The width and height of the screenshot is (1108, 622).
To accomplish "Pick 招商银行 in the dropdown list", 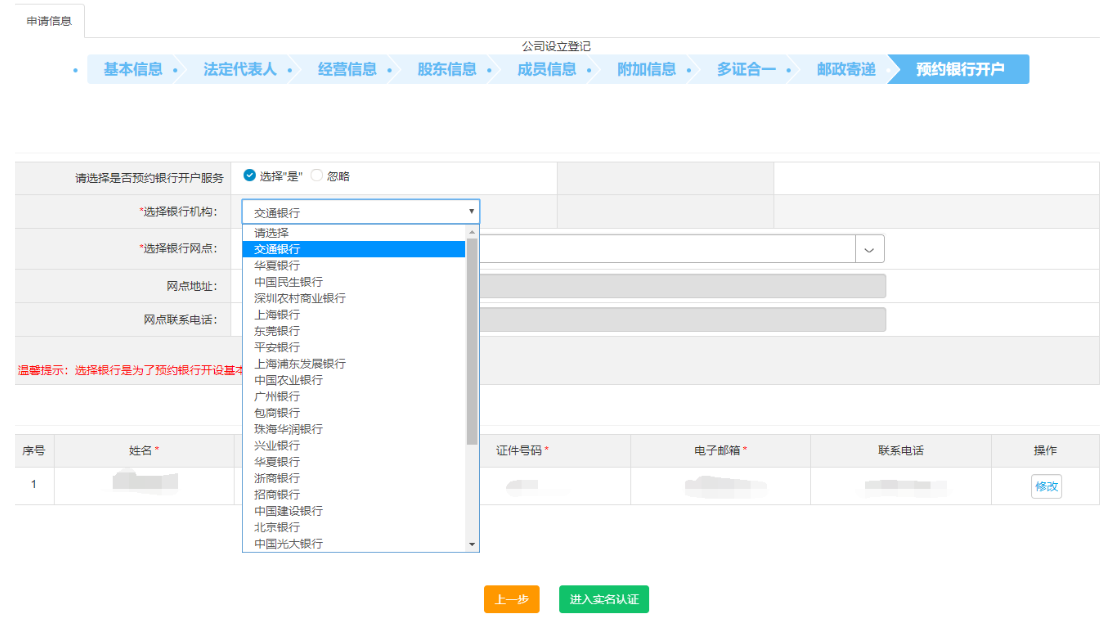I will [277, 494].
